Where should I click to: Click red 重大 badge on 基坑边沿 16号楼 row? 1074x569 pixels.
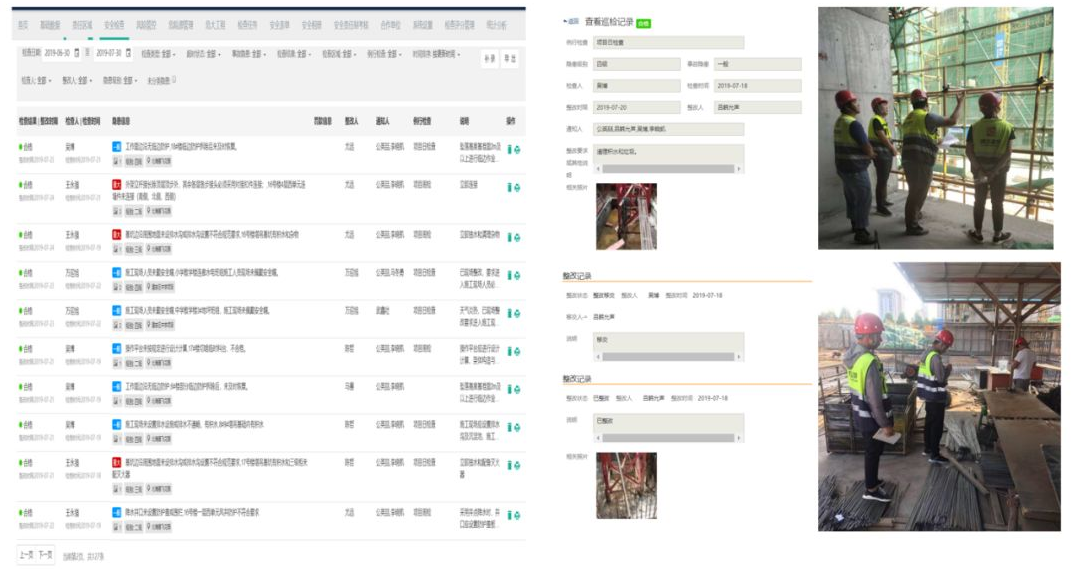117,234
